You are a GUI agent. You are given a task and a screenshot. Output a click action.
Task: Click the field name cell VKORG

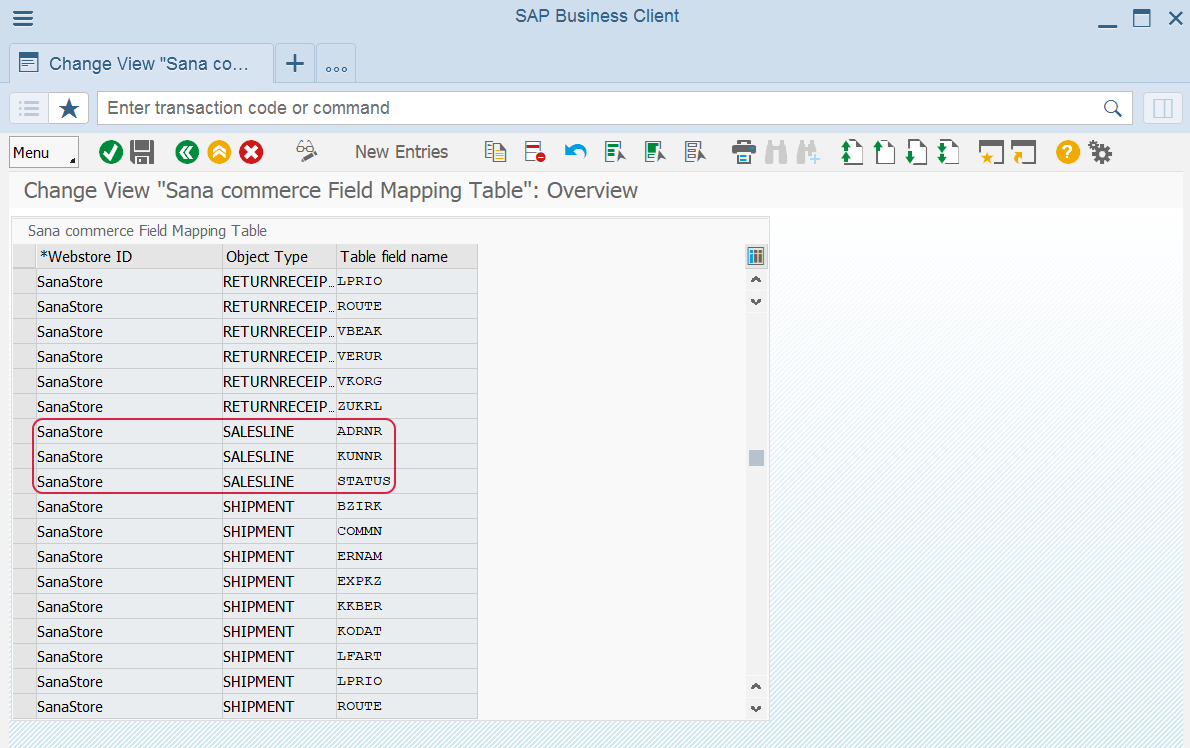pyautogui.click(x=407, y=382)
